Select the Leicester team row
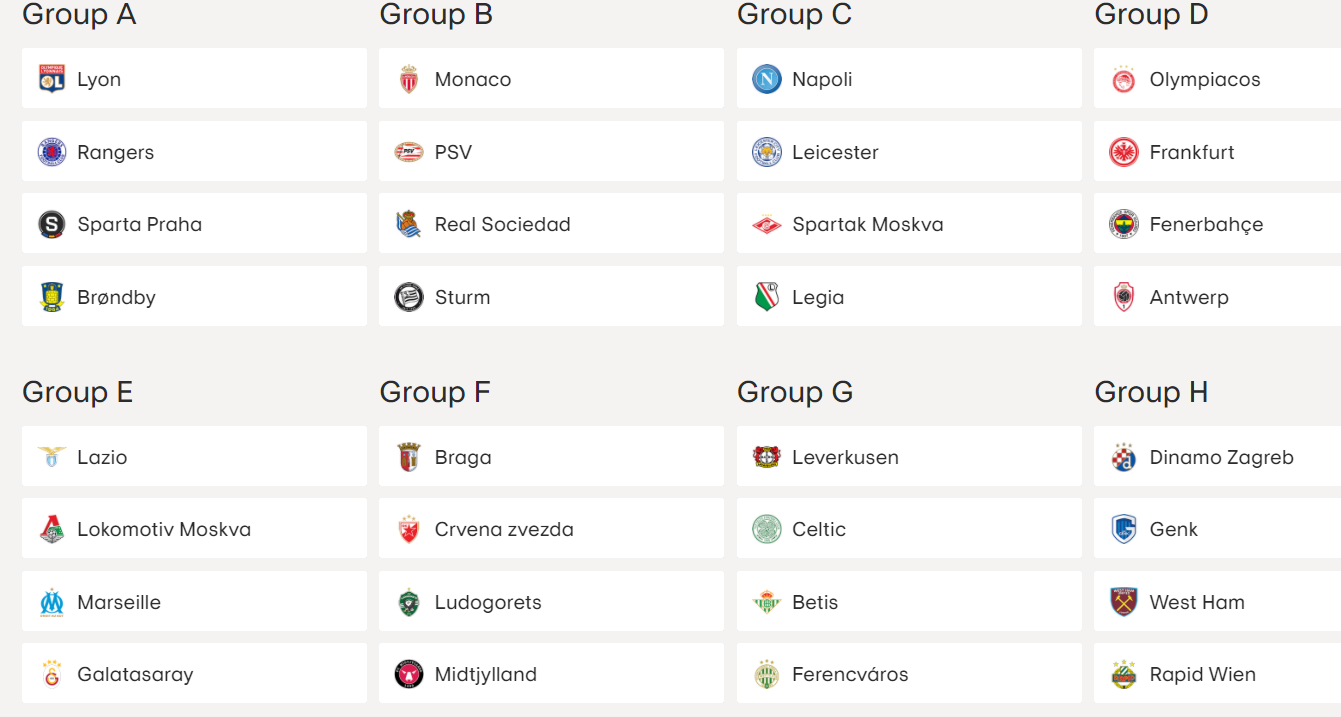 909,151
